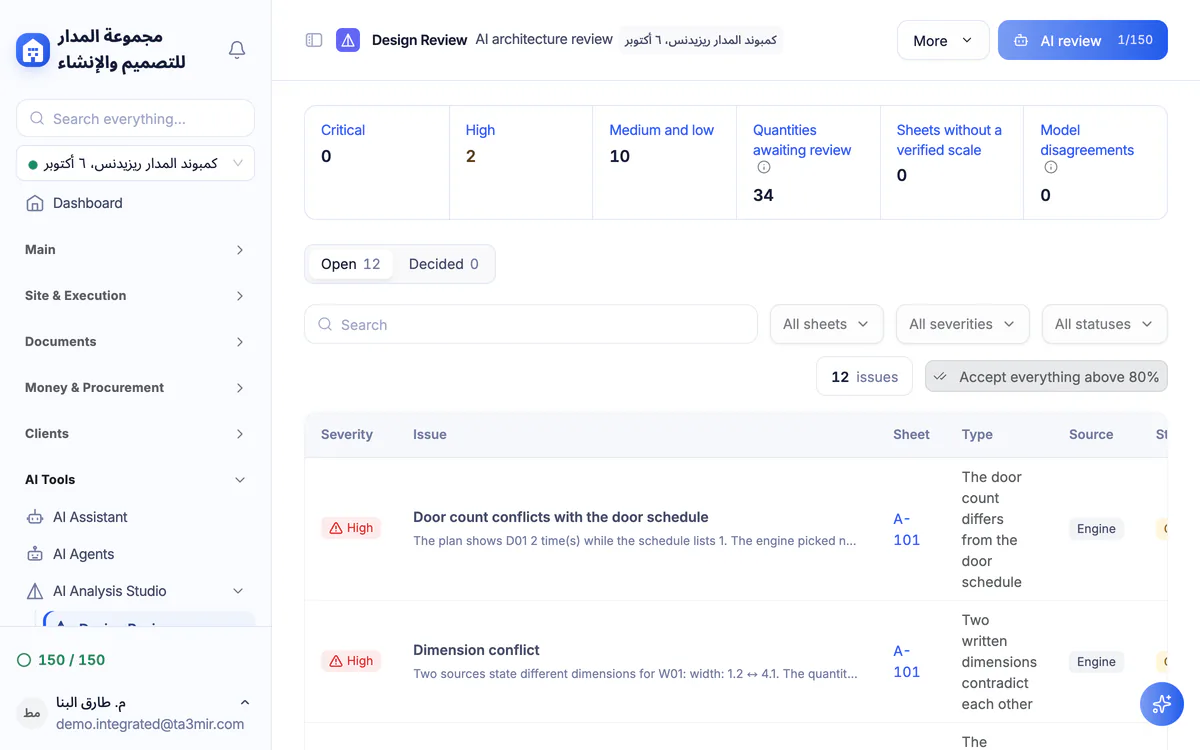Click the info icon under Quantities awaiting review

763,168
